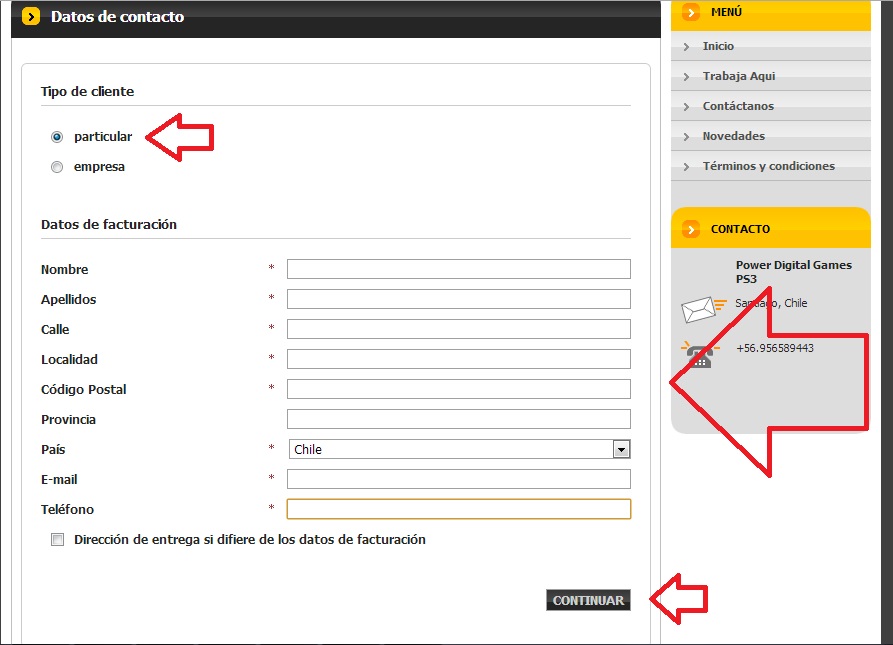
Task: Click the chevron beside Inicio
Action: (x=686, y=47)
